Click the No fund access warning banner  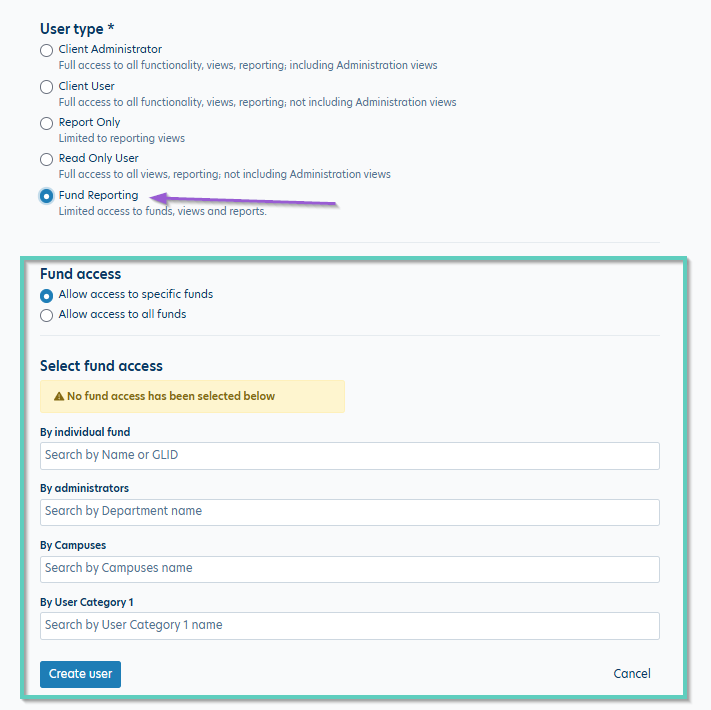tap(192, 396)
